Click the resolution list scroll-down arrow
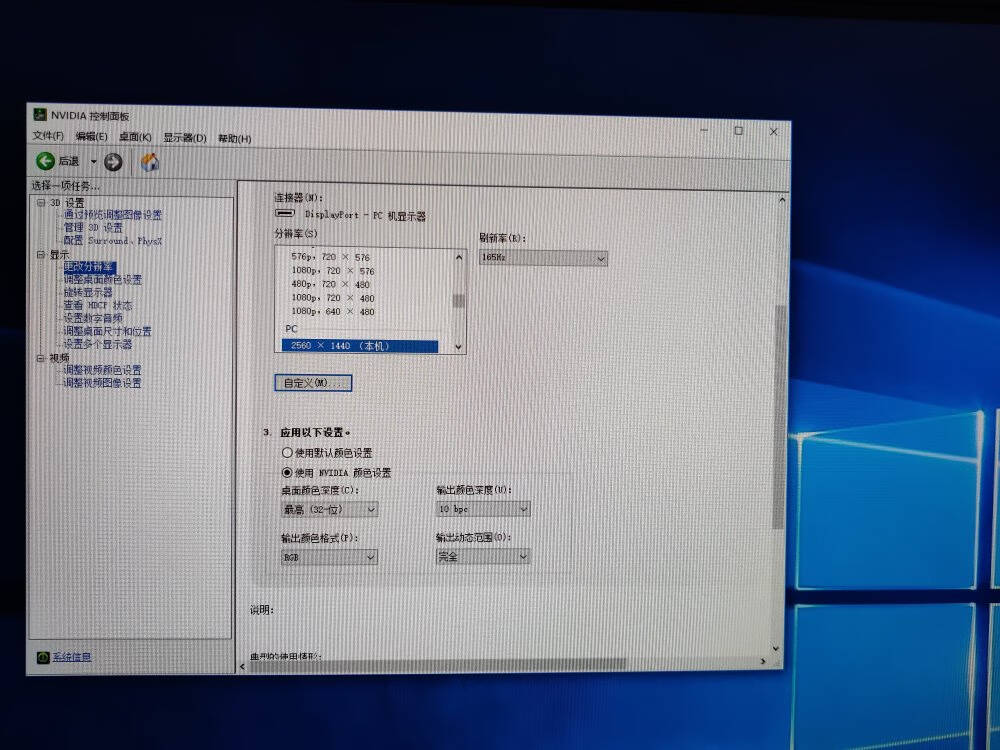The width and height of the screenshot is (1000, 750). pyautogui.click(x=459, y=346)
